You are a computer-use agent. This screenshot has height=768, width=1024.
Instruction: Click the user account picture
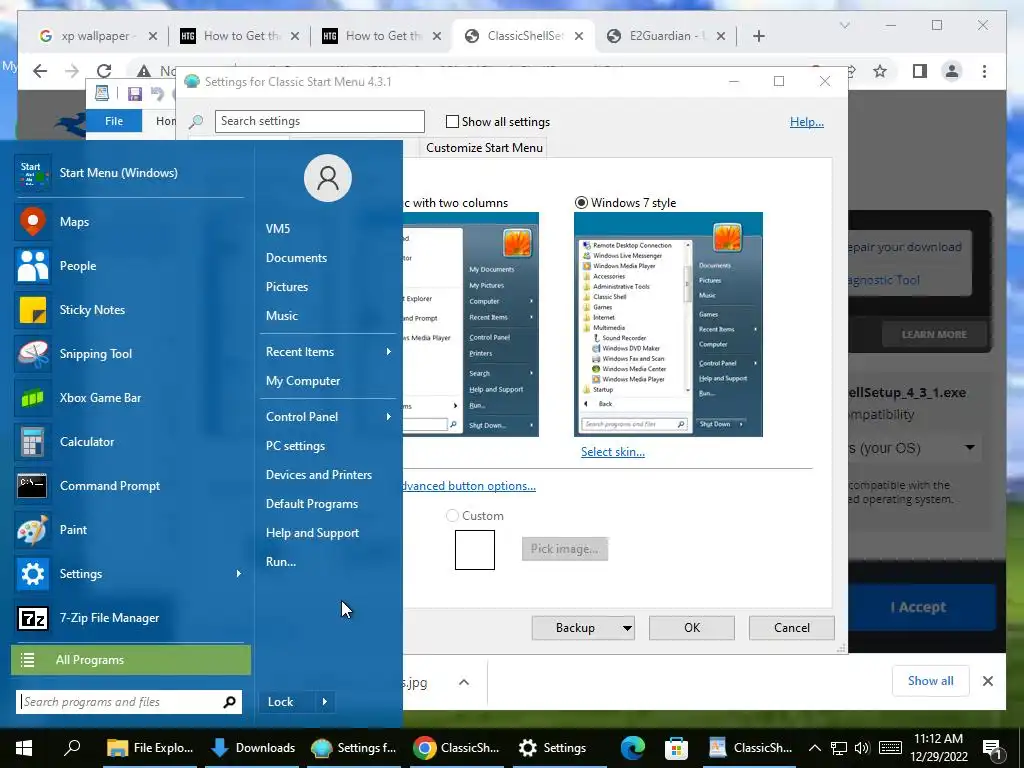[x=328, y=178]
